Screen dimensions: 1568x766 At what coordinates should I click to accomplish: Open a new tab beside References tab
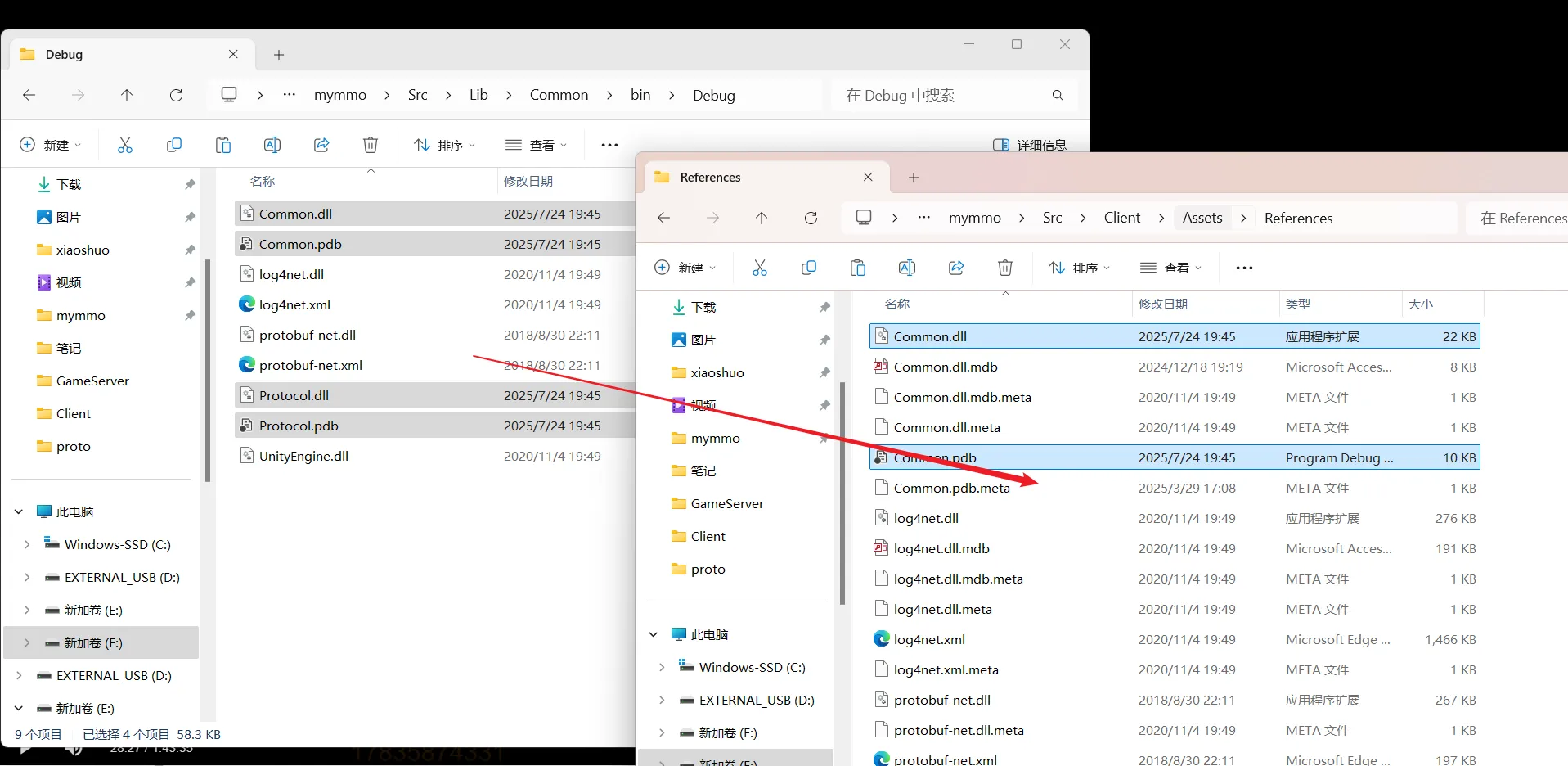point(914,178)
